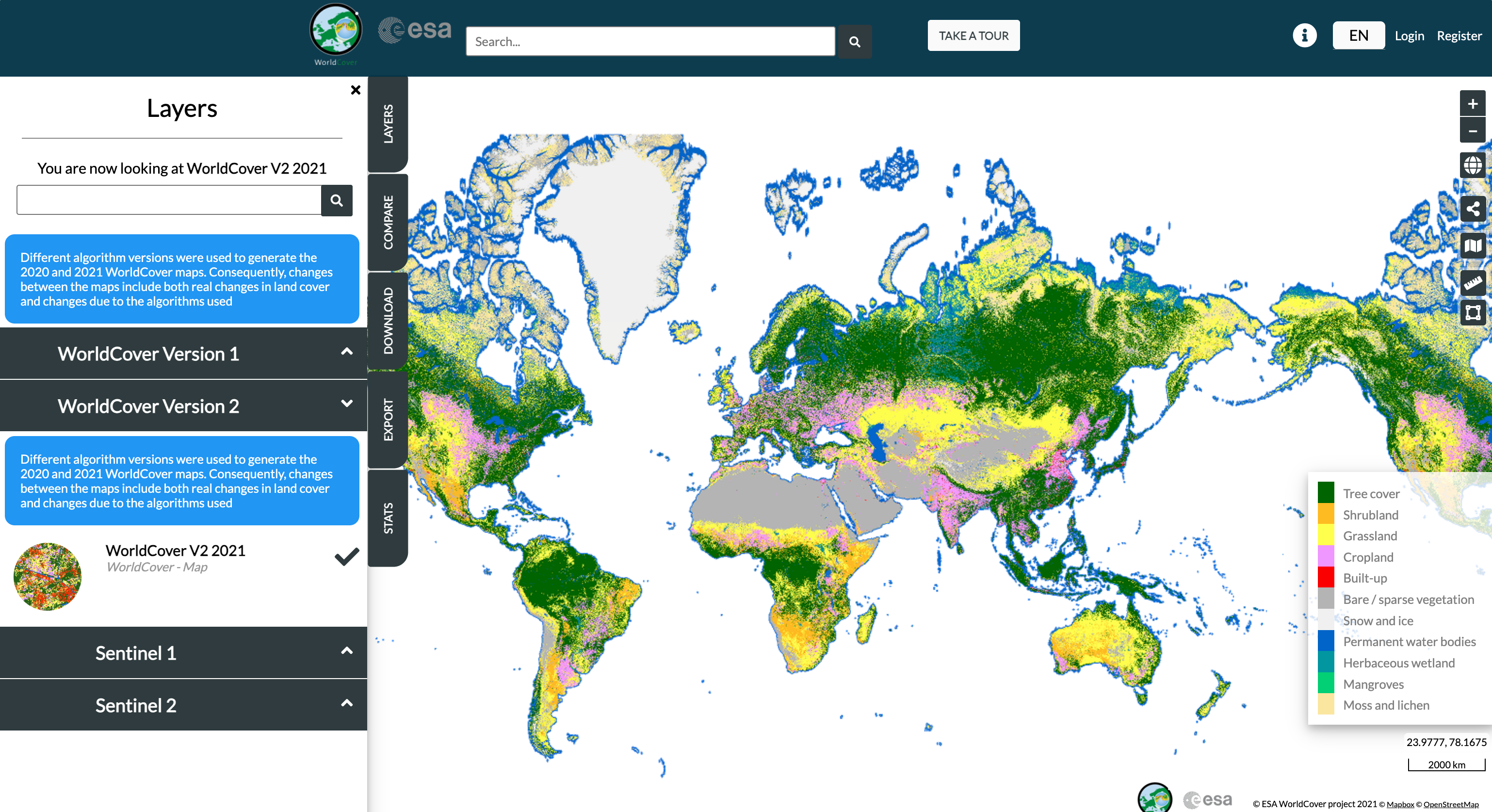The height and width of the screenshot is (812, 1492).
Task: Click the Built-up red legend swatch
Action: point(1326,577)
